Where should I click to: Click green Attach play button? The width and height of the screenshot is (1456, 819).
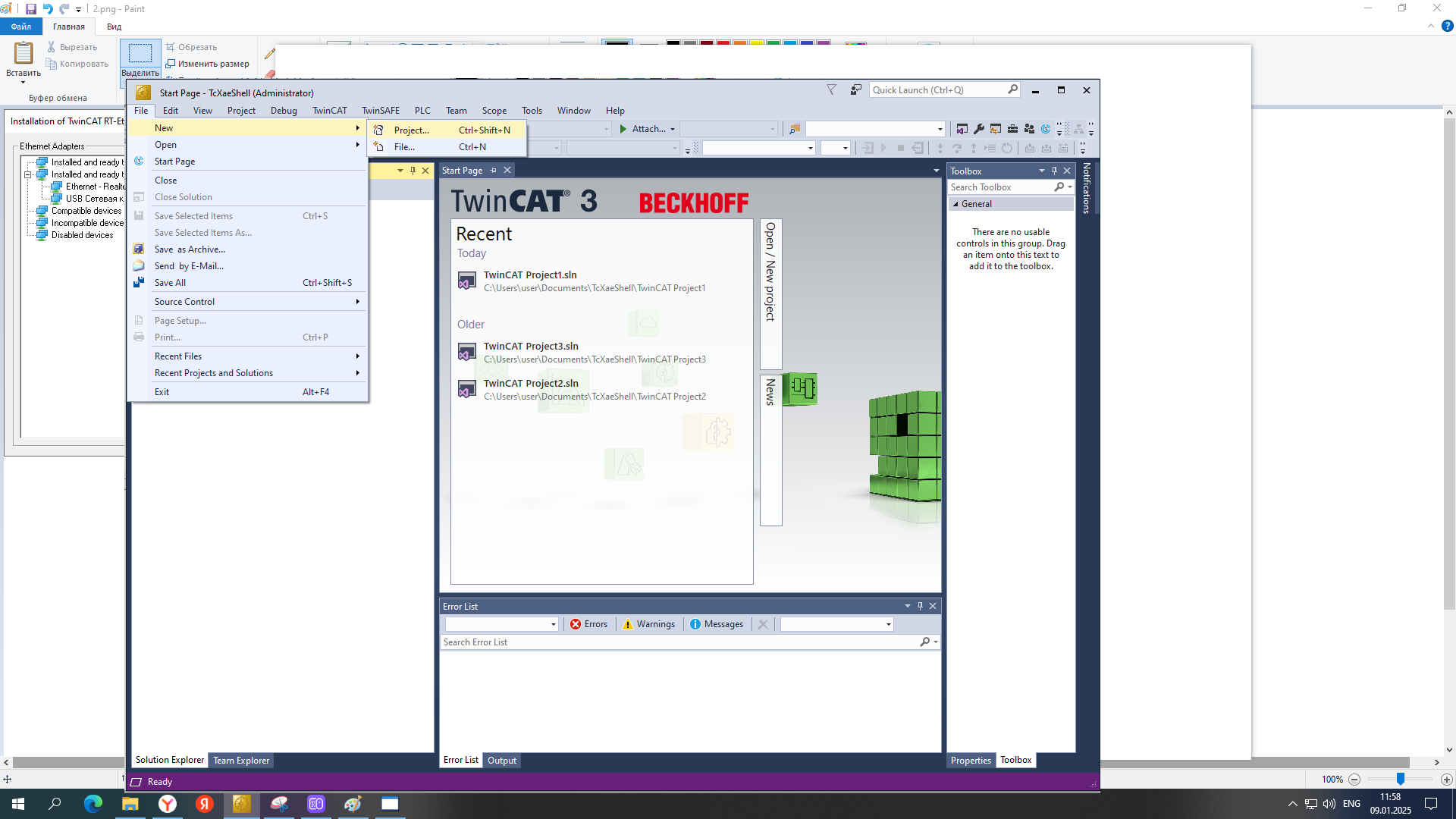click(623, 129)
